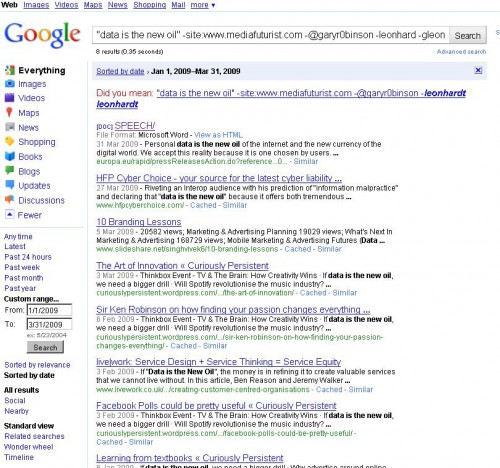Select Past week time filter
The height and width of the screenshot is (468, 500).
[22, 267]
